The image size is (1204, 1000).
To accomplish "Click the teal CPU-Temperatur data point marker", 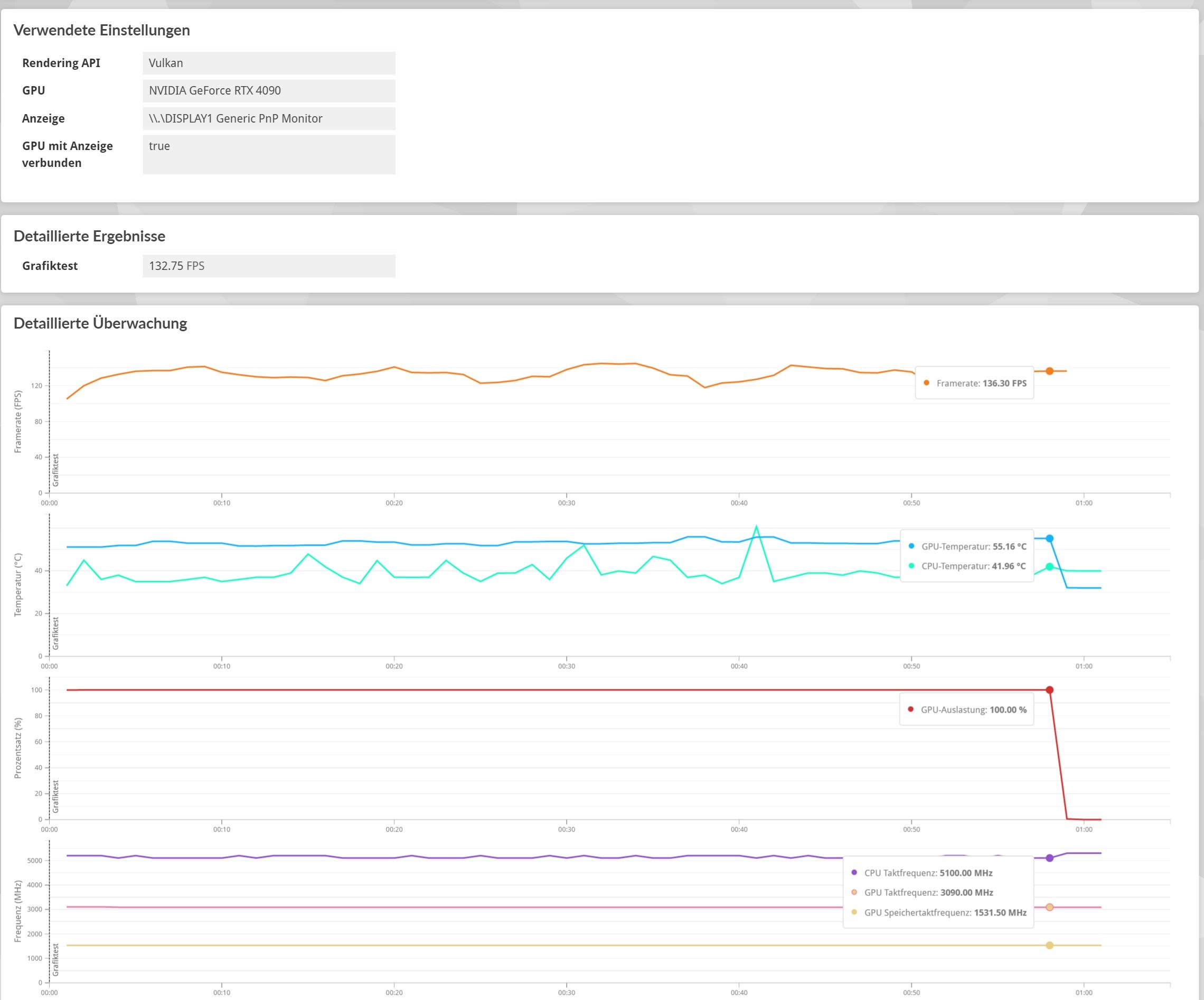I will [x=1049, y=566].
